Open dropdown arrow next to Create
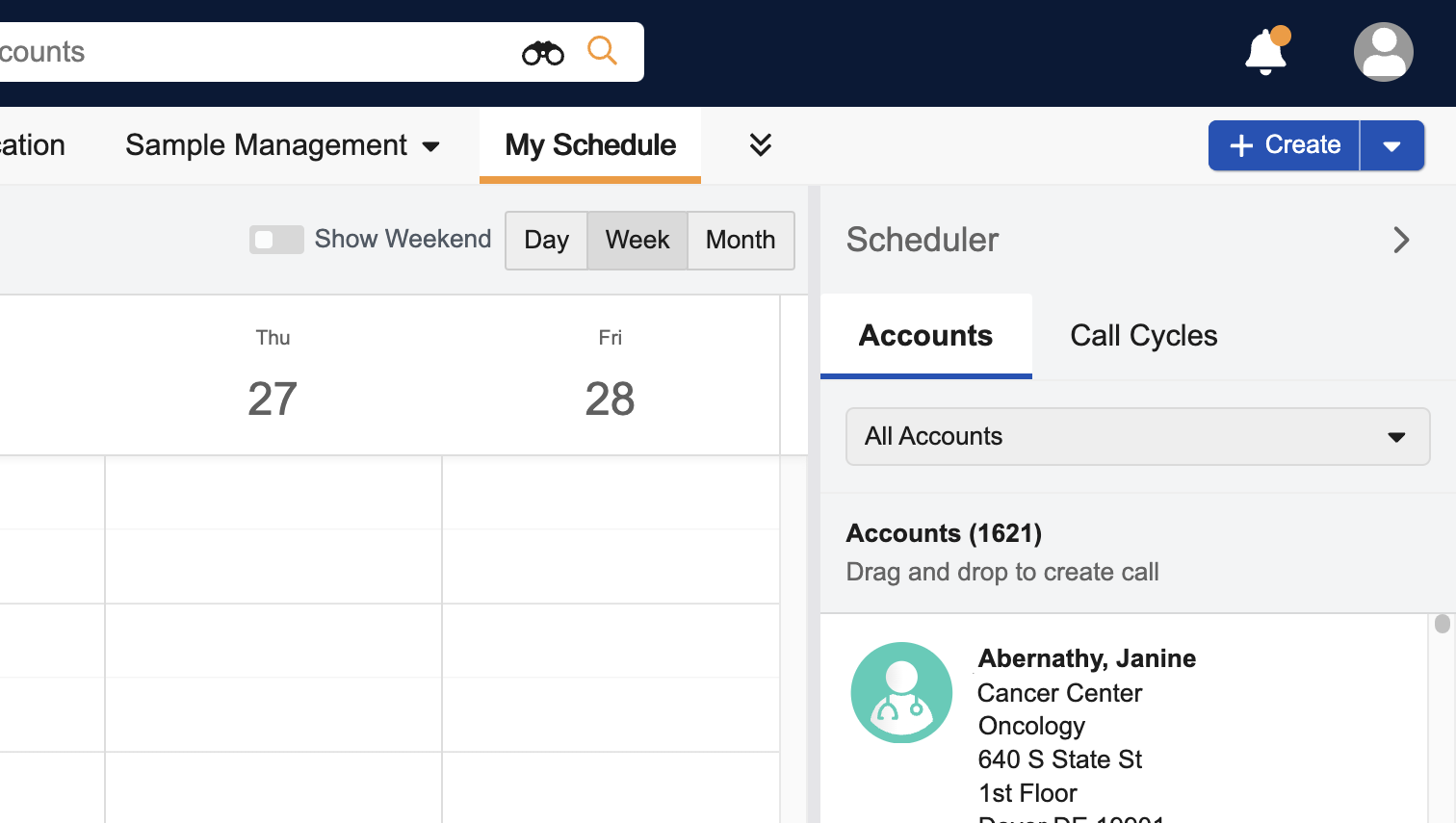 (x=1391, y=146)
